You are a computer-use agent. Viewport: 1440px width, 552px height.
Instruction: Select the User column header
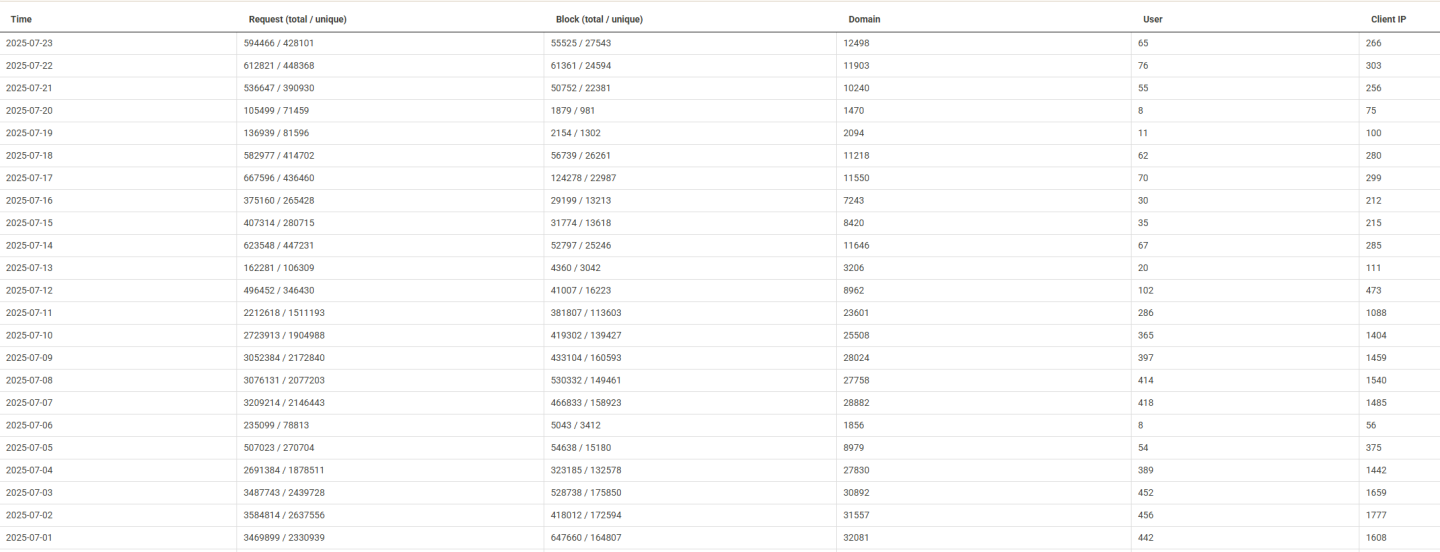pos(1152,19)
